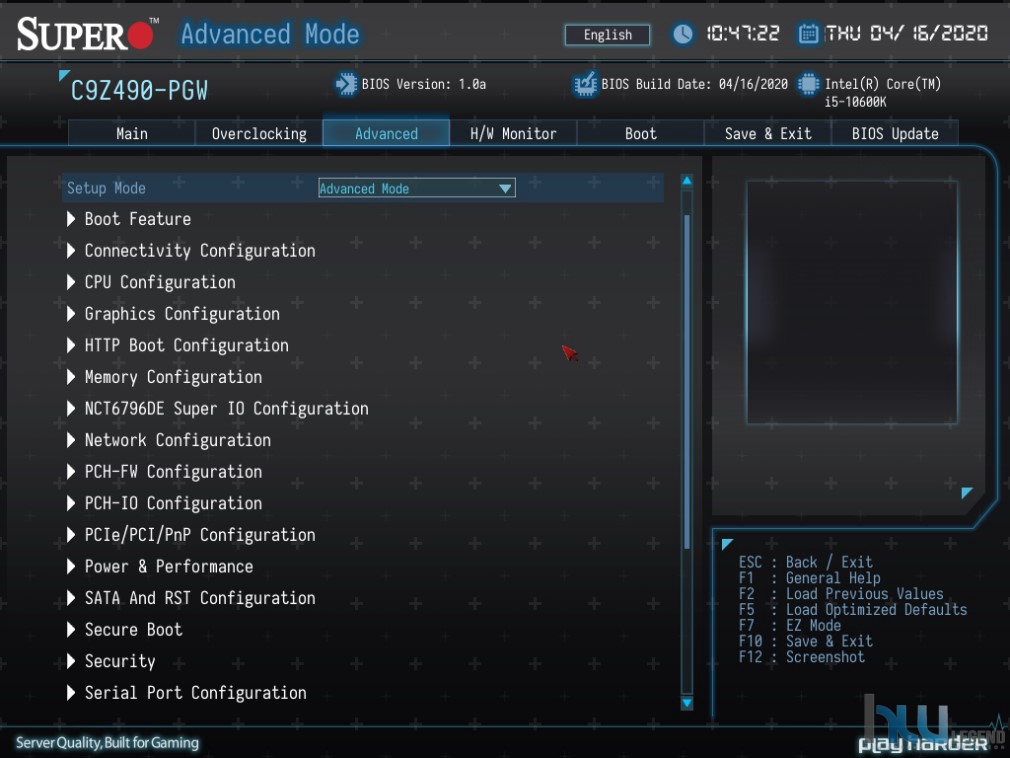Click the BIOS Version chip icon
This screenshot has width=1010, height=758.
(347, 84)
